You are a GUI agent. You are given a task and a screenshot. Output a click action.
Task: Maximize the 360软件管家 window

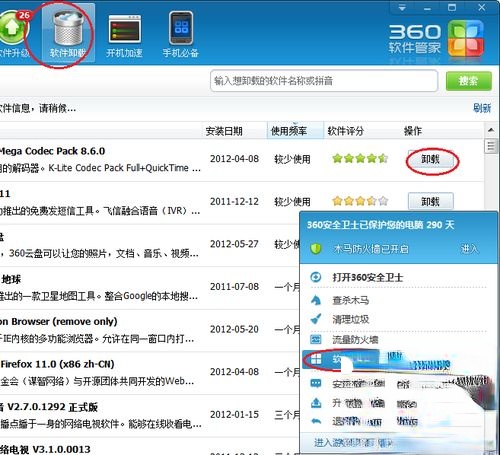[x=452, y=7]
